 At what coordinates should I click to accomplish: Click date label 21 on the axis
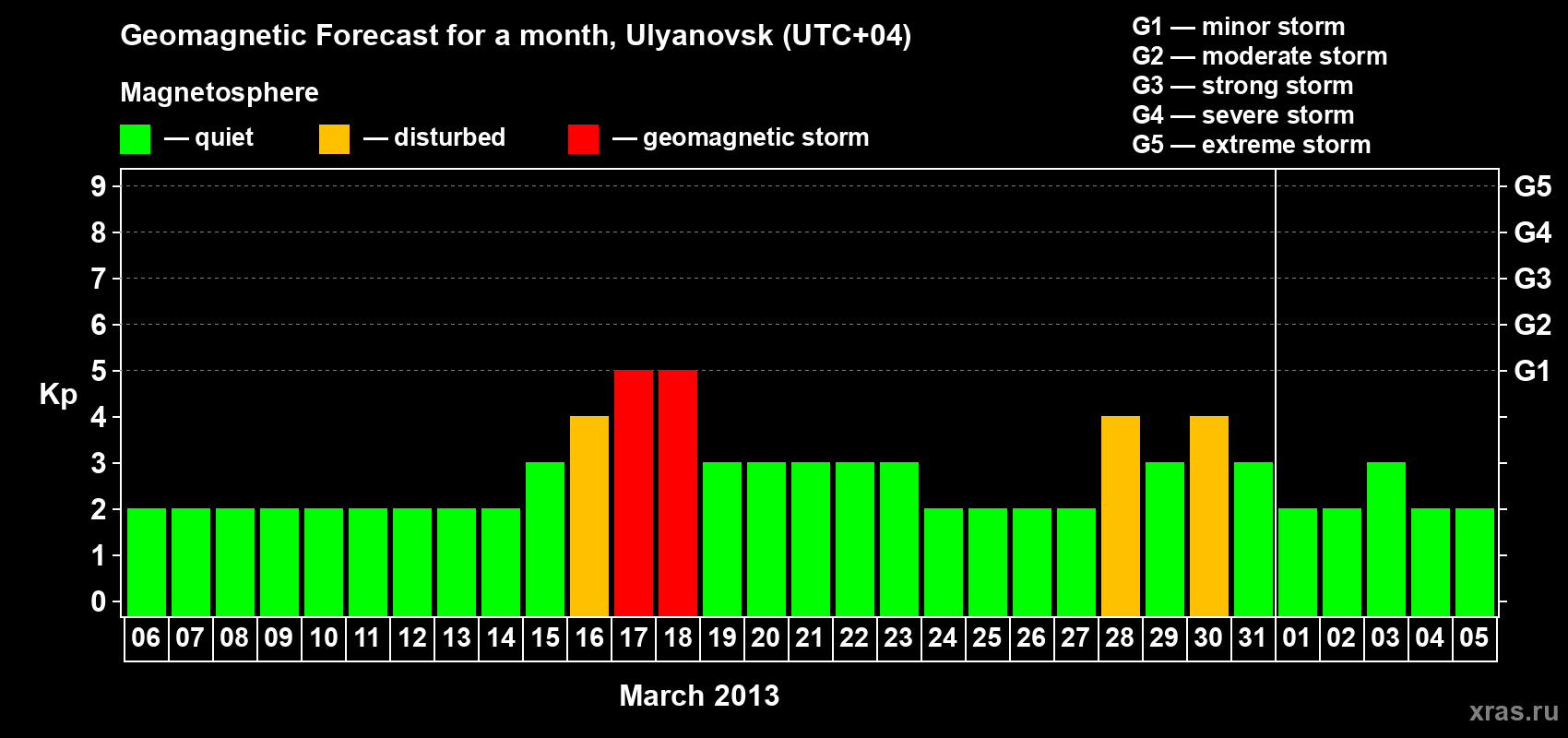coord(810,637)
